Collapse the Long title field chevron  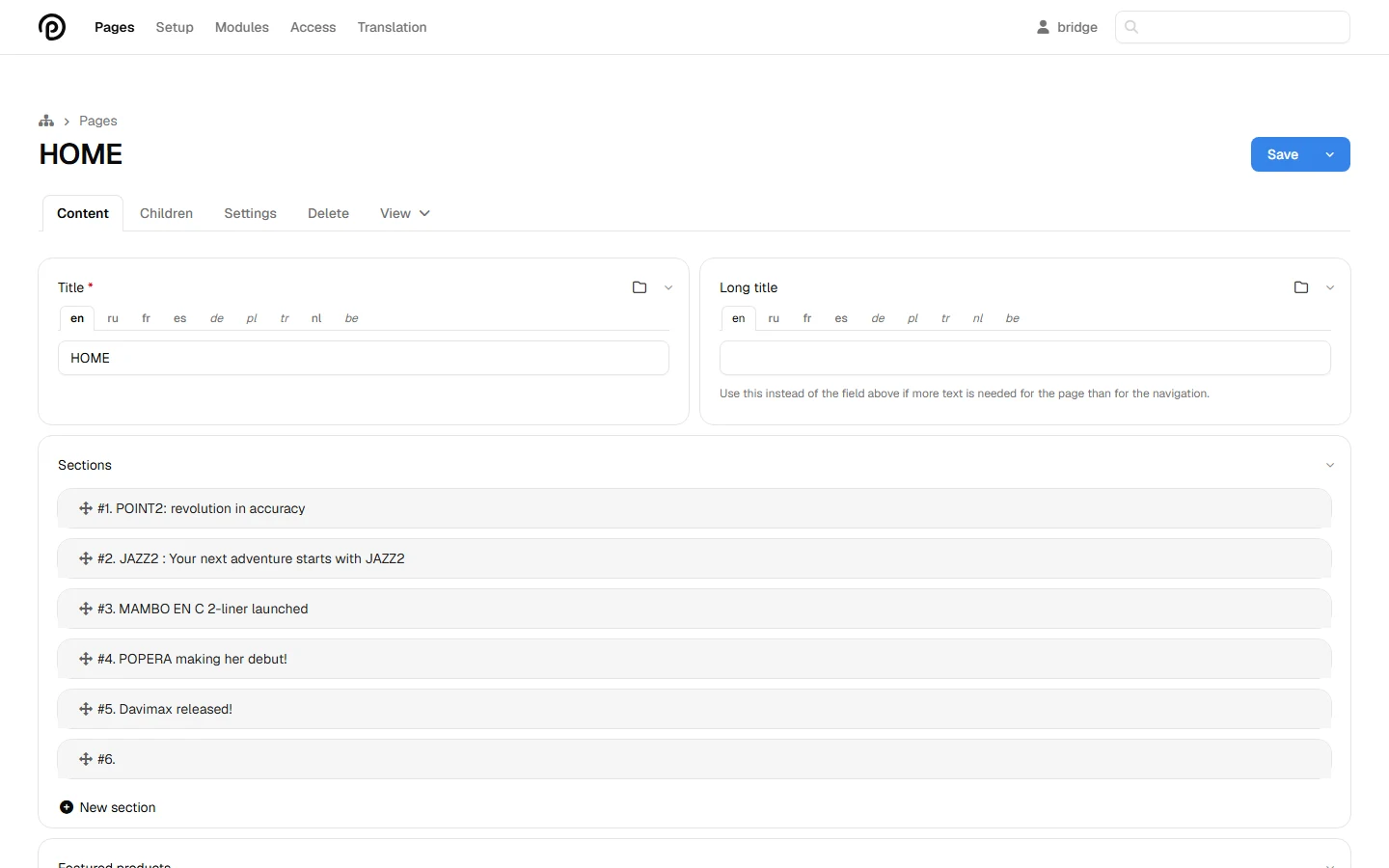coord(1330,287)
